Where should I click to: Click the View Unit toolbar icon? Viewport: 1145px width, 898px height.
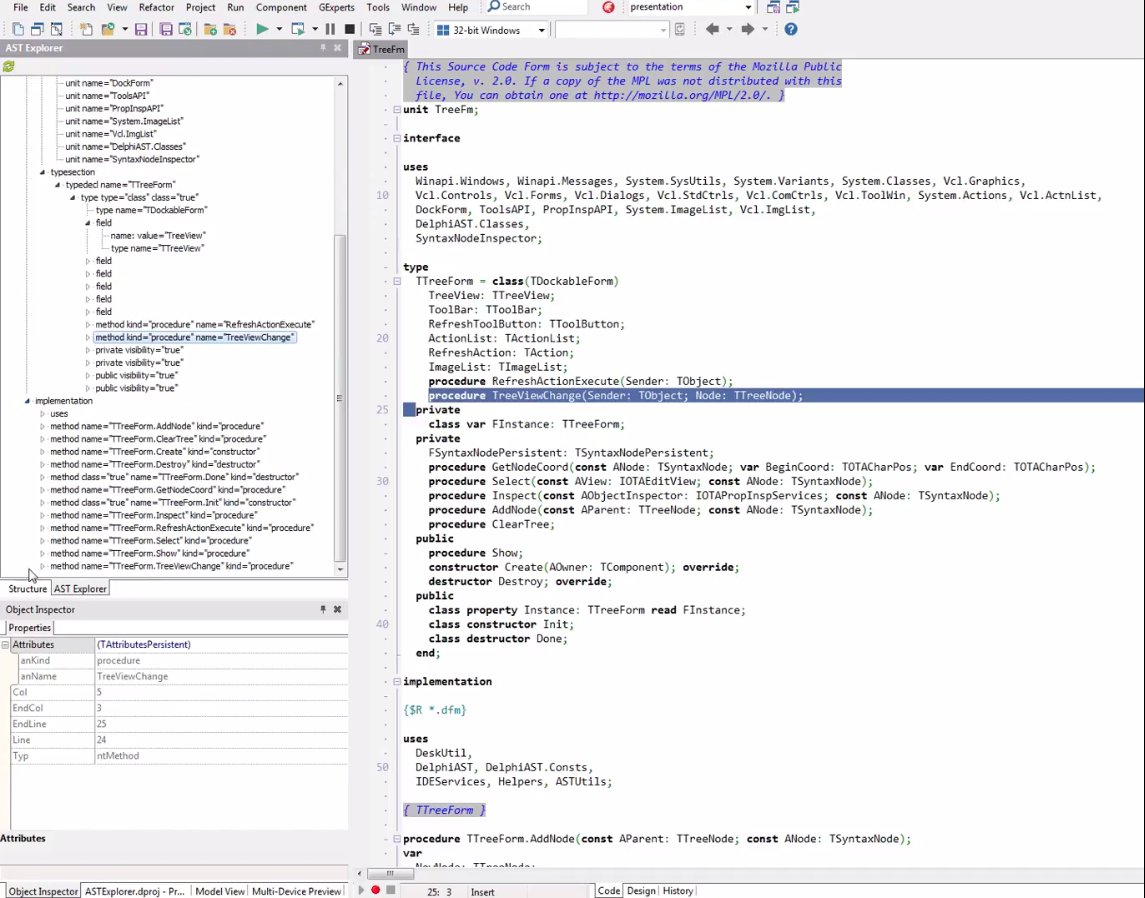[18, 29]
